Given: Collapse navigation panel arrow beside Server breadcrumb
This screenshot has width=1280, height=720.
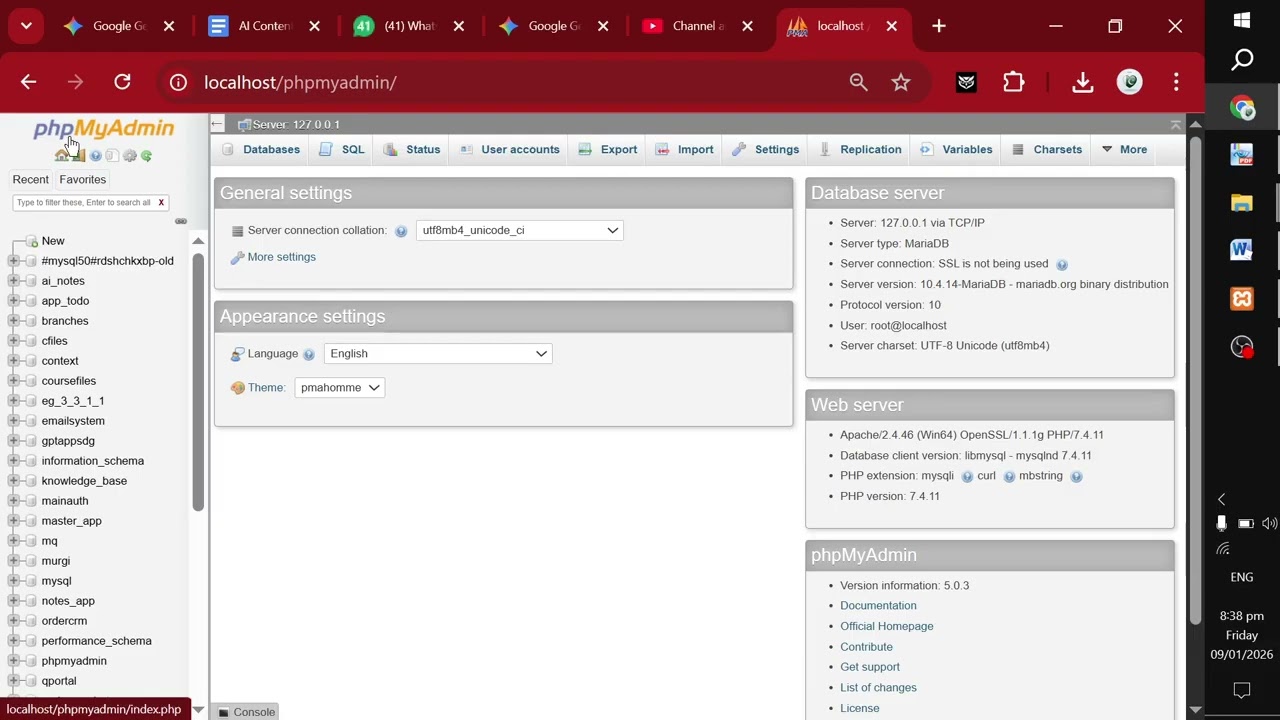Looking at the screenshot, I should 217,124.
